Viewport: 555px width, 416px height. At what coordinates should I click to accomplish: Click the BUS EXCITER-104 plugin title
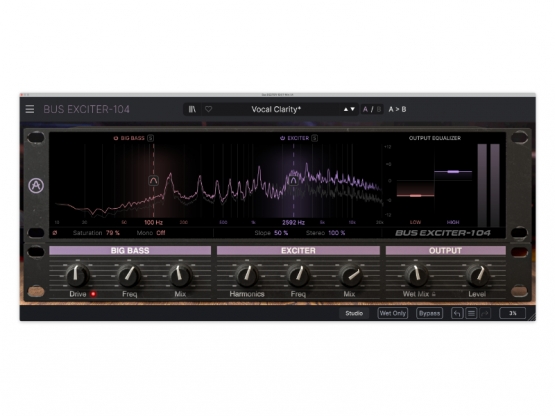86,109
